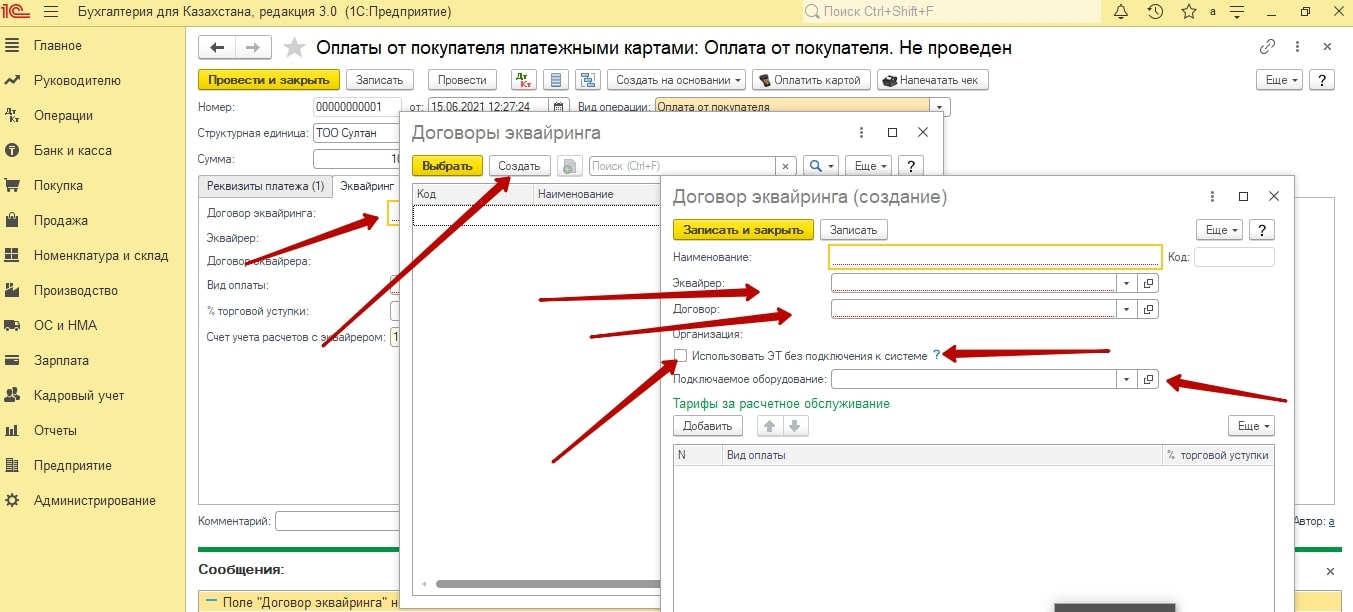
Task: Expand the Договор dropdown list
Action: click(1127, 310)
